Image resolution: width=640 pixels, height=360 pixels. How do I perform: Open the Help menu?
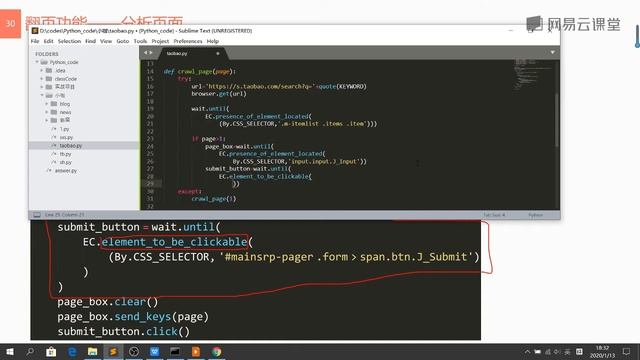(213, 41)
